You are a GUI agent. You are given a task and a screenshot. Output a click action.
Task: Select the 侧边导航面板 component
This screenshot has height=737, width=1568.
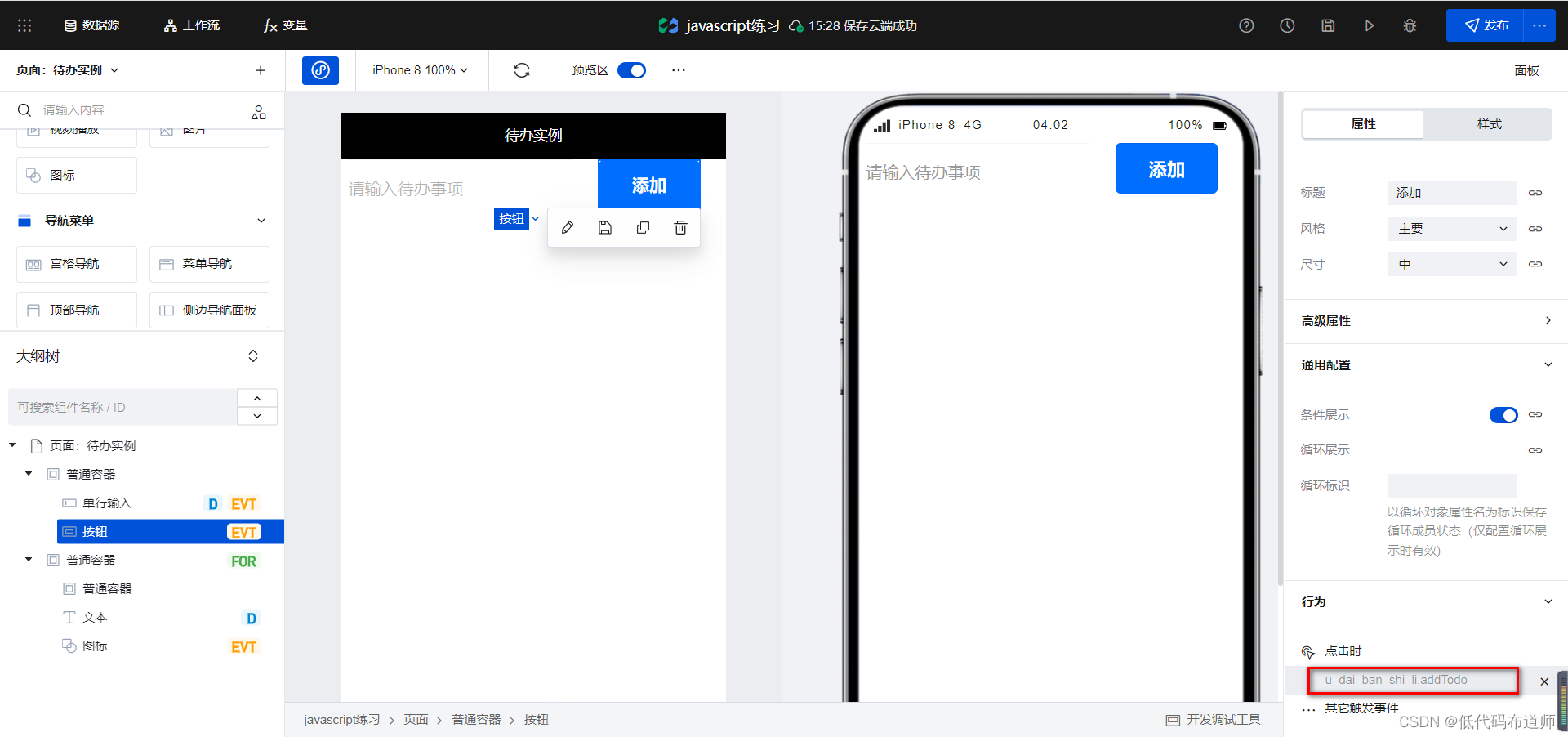click(209, 310)
